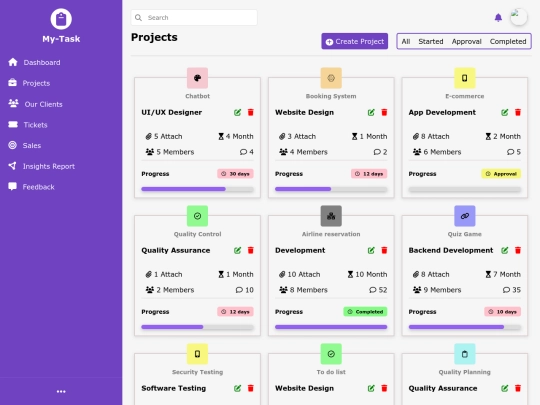Click the E-commerce phone icon
540x405 pixels.
point(465,78)
